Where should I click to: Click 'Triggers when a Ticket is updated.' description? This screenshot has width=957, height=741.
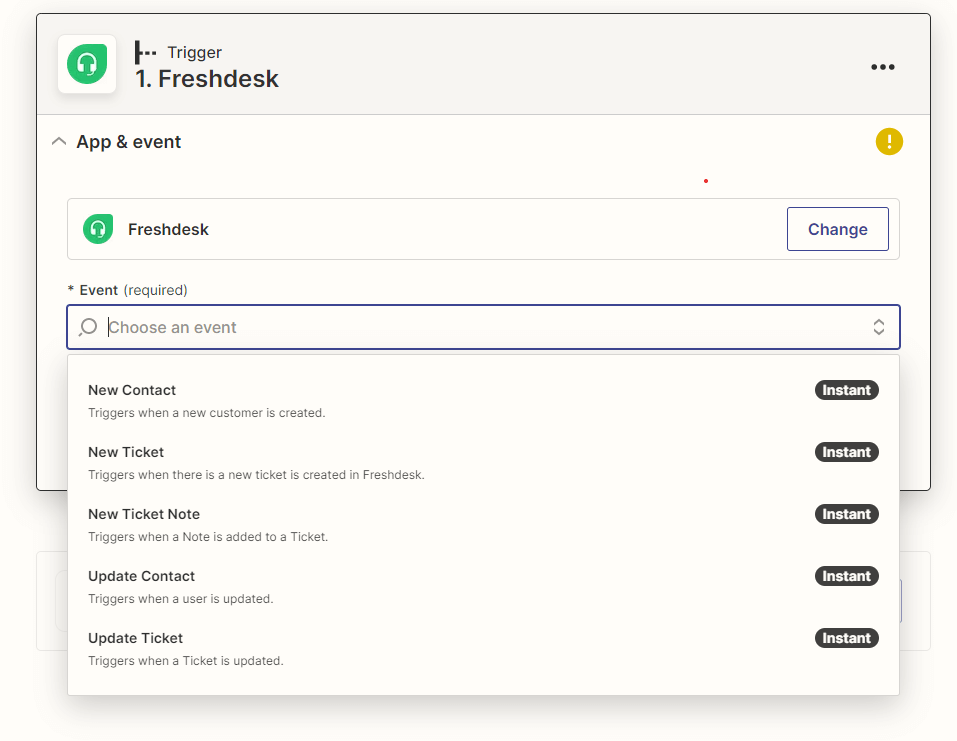pos(186,660)
